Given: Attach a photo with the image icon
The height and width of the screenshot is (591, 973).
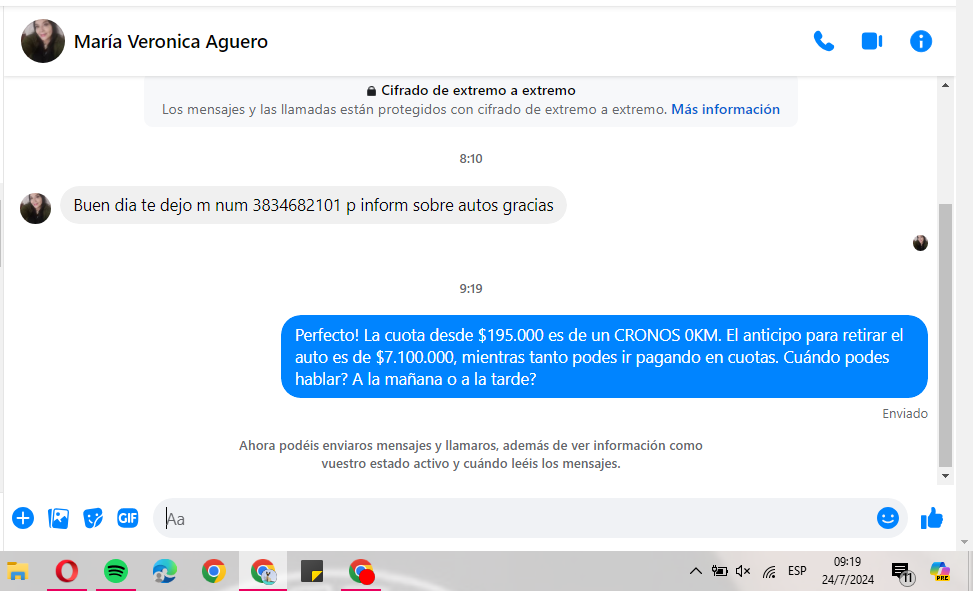Looking at the screenshot, I should [58, 518].
